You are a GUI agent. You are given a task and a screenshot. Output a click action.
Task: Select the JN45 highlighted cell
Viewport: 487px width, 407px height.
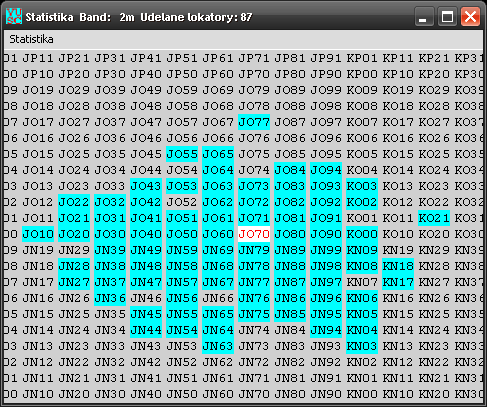point(146,314)
